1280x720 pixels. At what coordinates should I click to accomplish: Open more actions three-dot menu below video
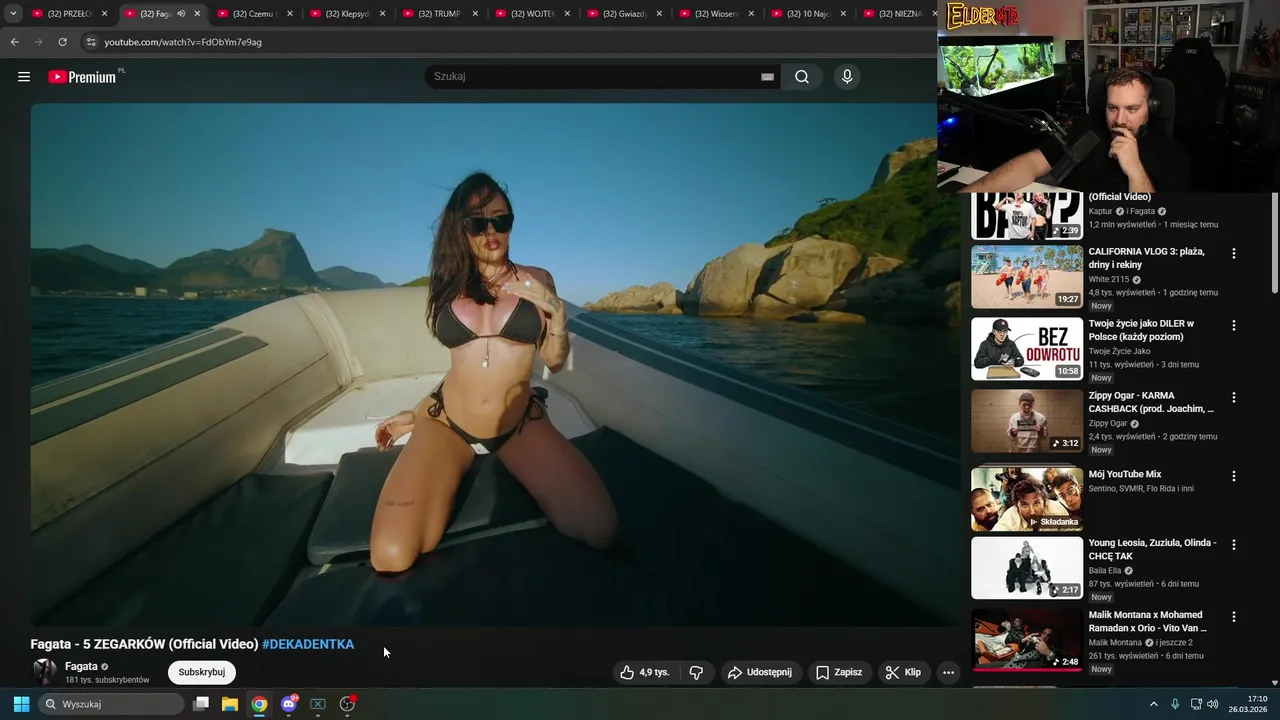[x=948, y=672]
